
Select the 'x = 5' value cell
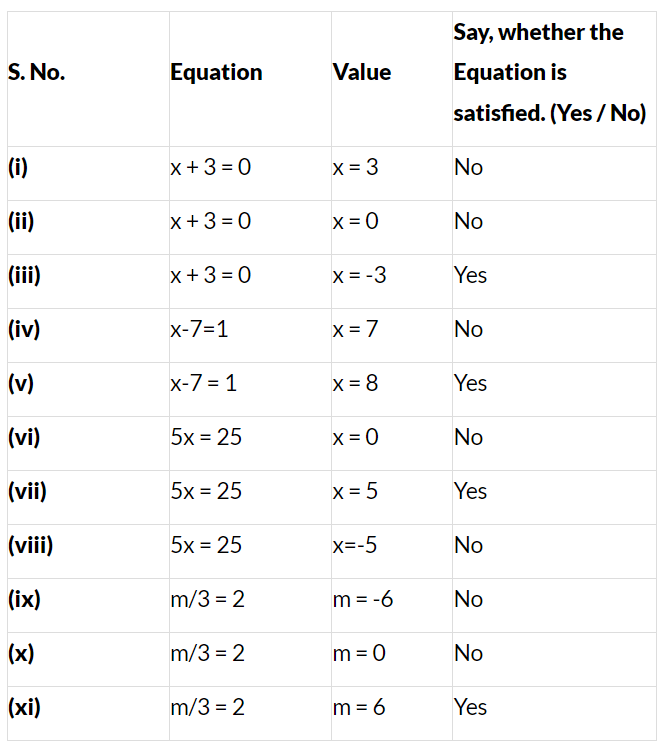click(356, 491)
